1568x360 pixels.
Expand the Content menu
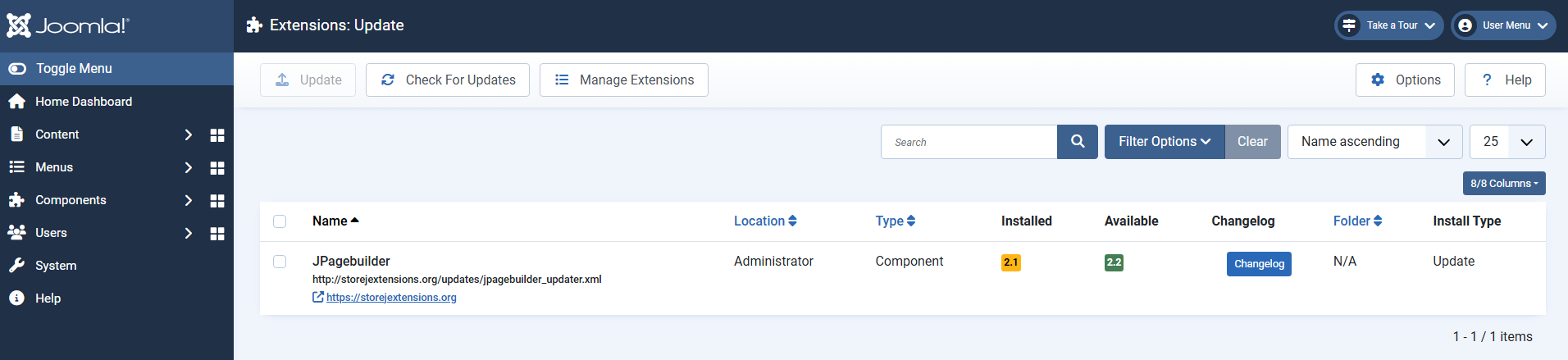point(100,134)
